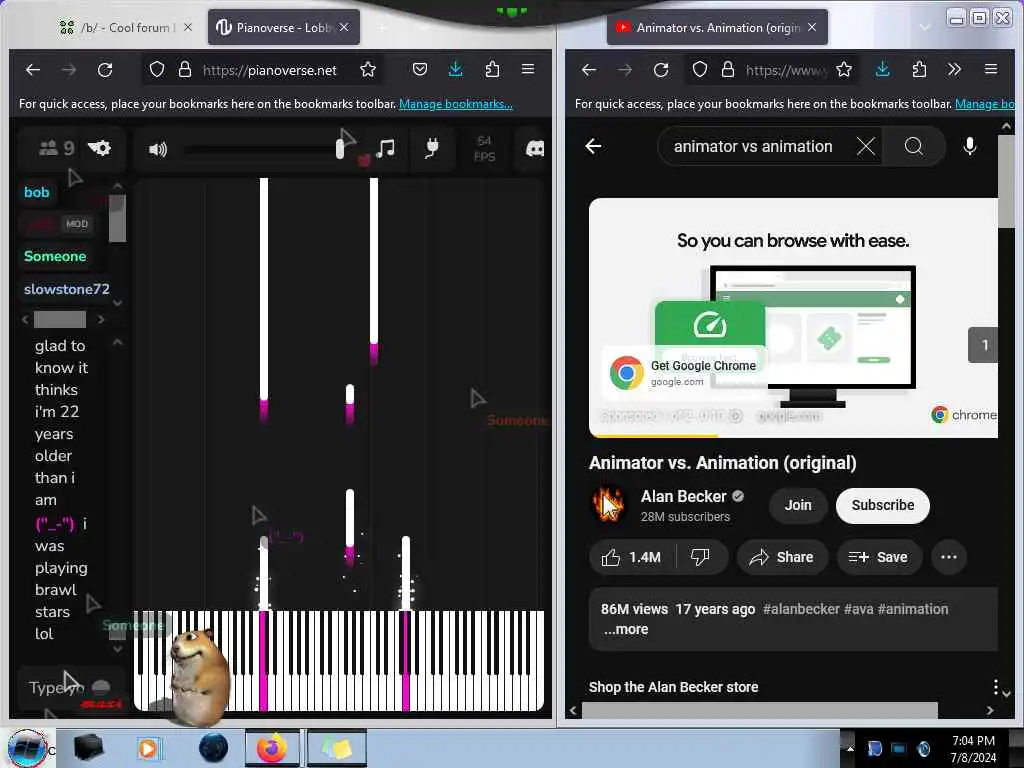Screen dimensions: 1024x768
Task: Dislike the Animator vs. Animation video
Action: (x=700, y=557)
